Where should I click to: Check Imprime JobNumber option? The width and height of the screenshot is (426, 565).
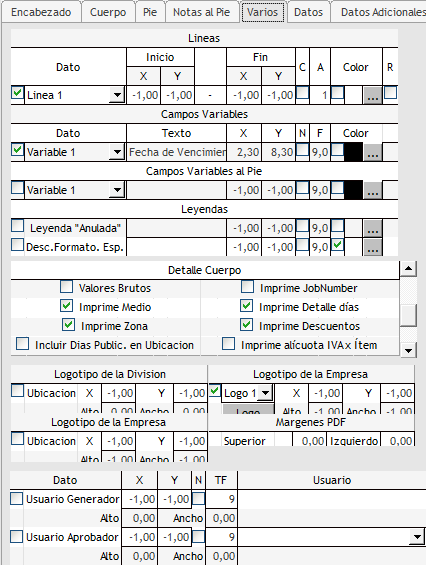pyautogui.click(x=247, y=287)
